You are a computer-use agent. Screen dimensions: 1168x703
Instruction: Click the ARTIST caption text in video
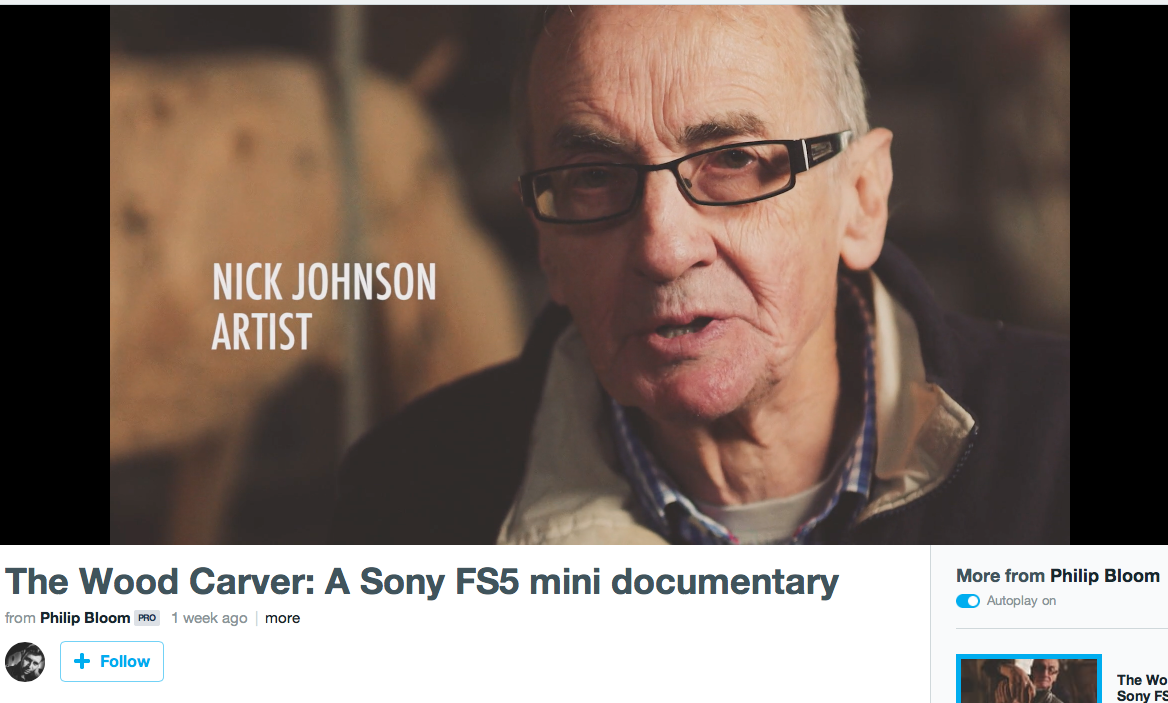coord(261,331)
